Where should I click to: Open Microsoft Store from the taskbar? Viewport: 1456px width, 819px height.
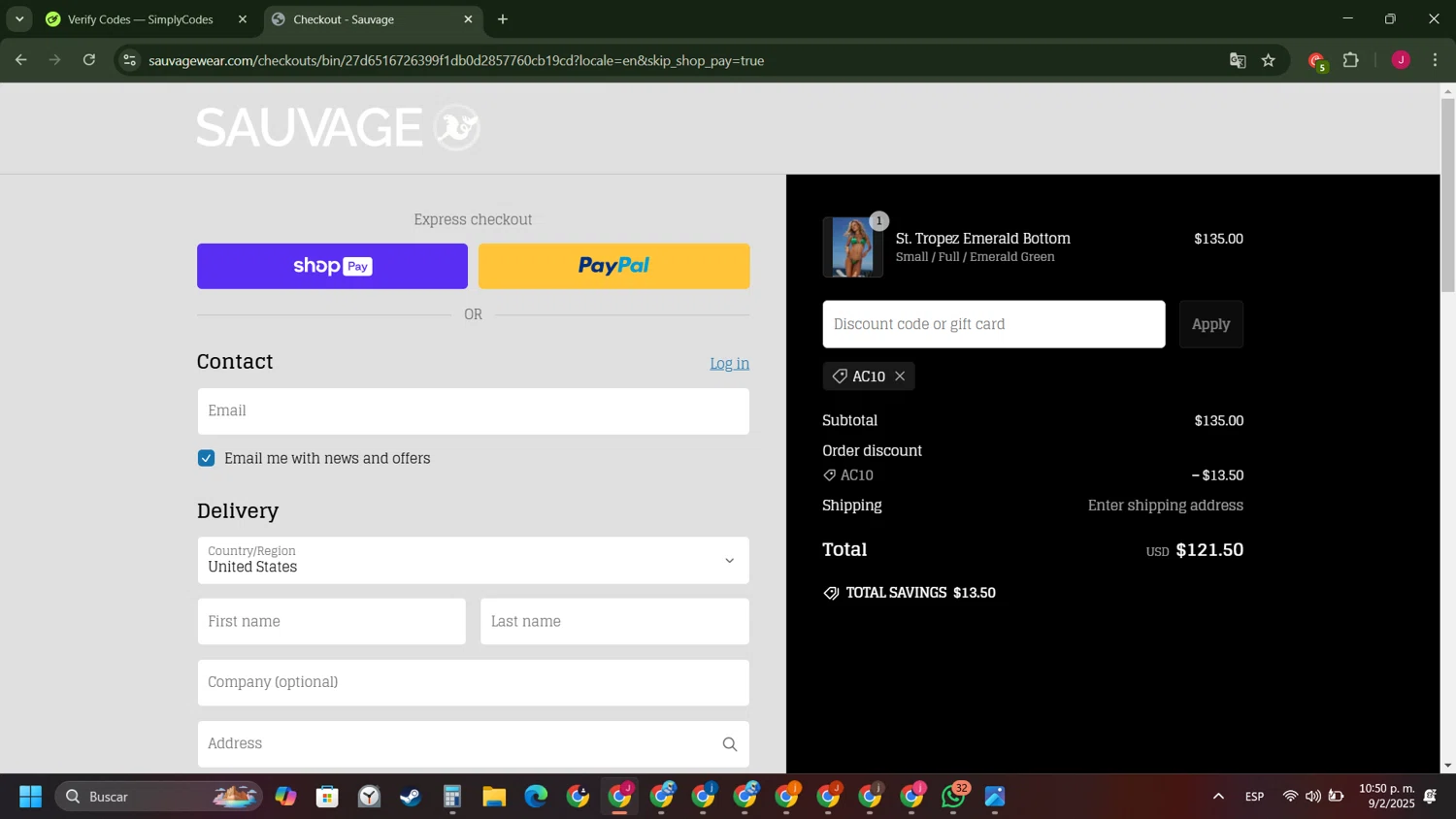[327, 797]
